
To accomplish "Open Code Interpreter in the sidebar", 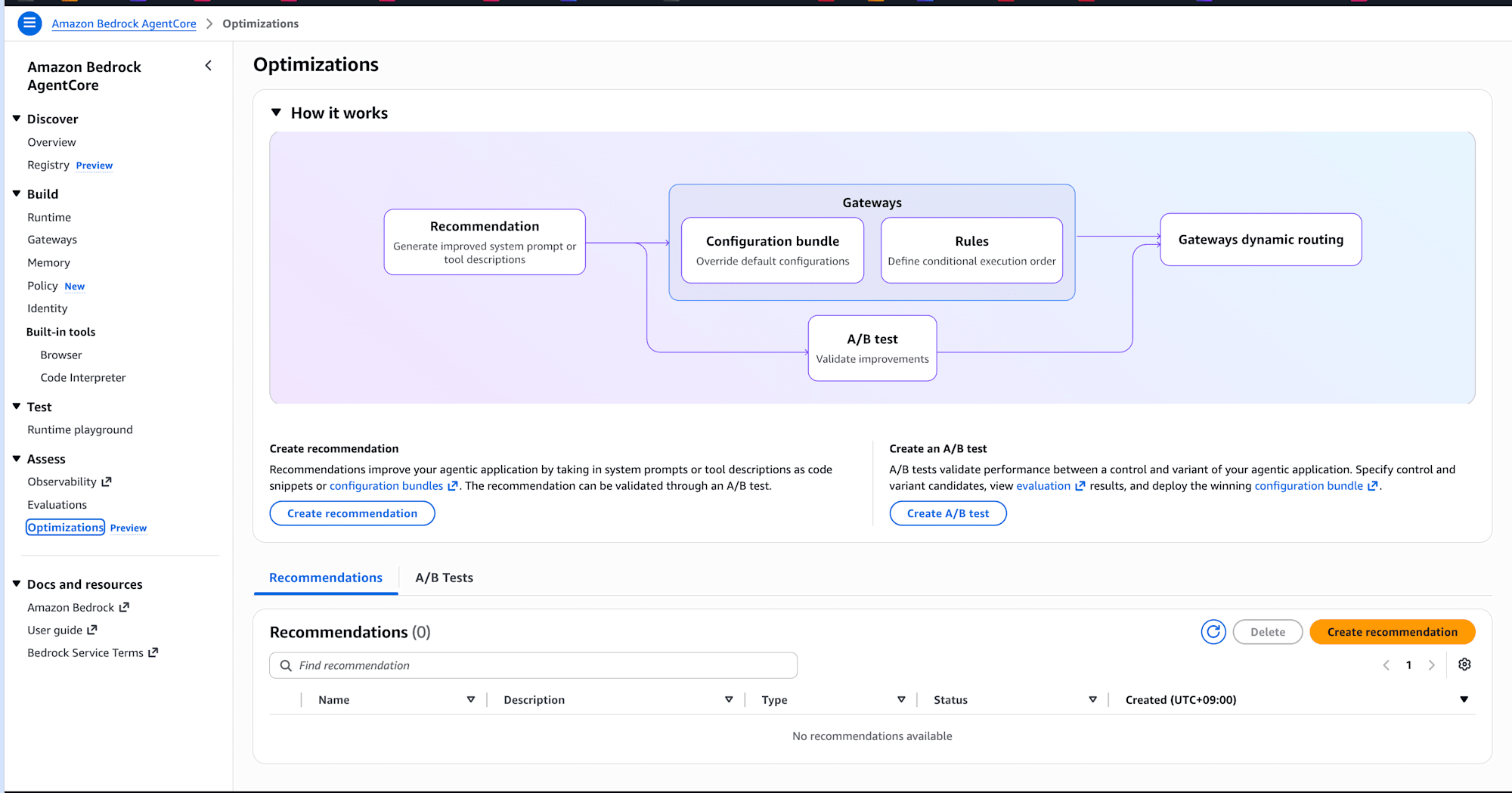I will point(83,377).
